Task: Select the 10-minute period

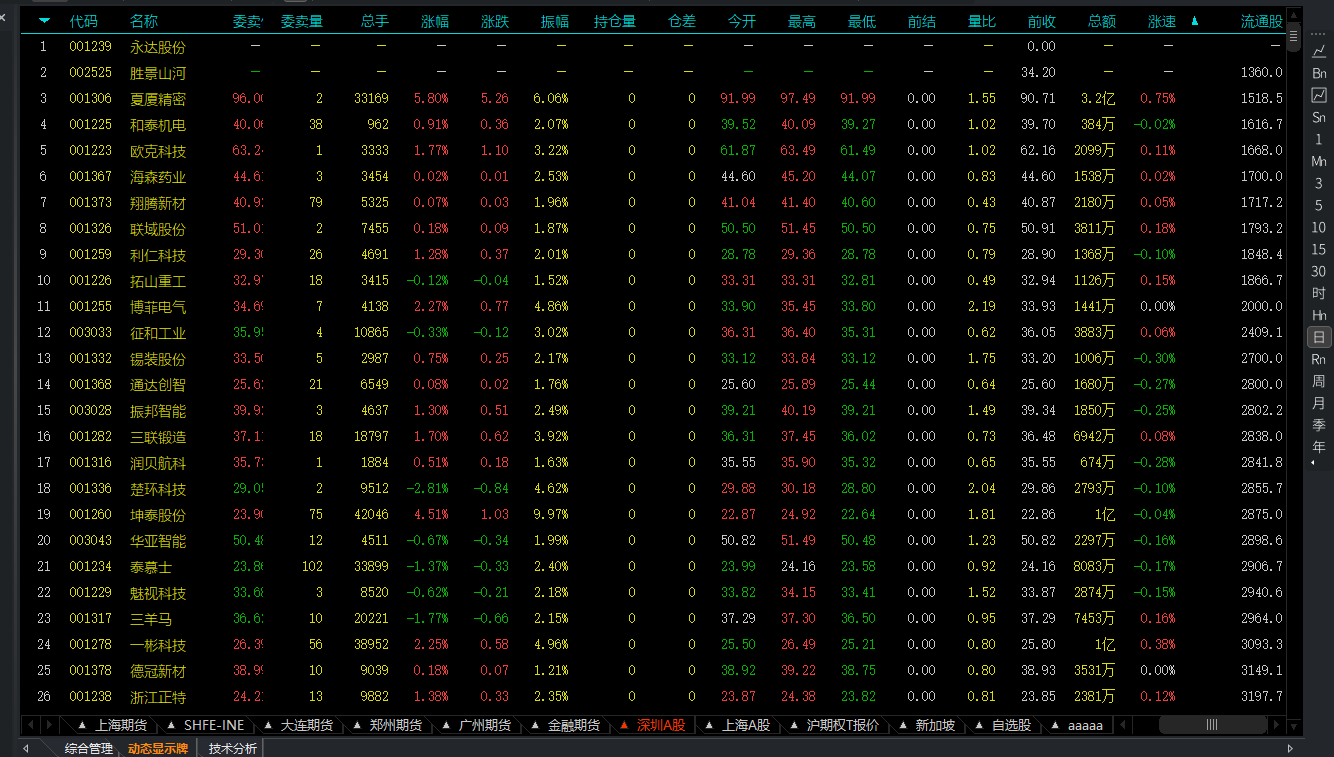Action: (1319, 227)
